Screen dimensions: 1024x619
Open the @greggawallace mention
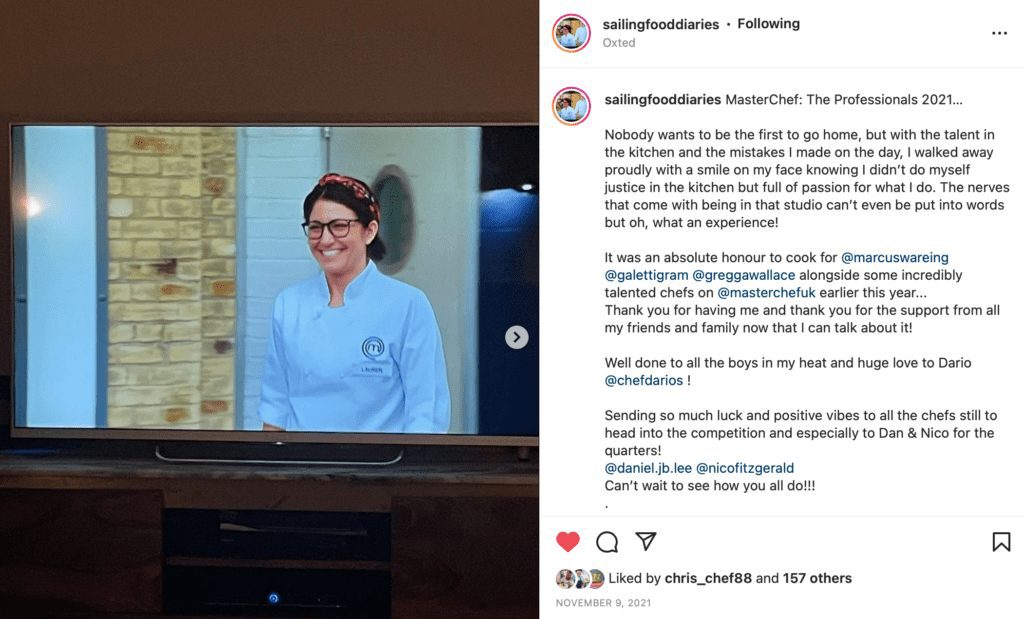pyautogui.click(x=743, y=275)
